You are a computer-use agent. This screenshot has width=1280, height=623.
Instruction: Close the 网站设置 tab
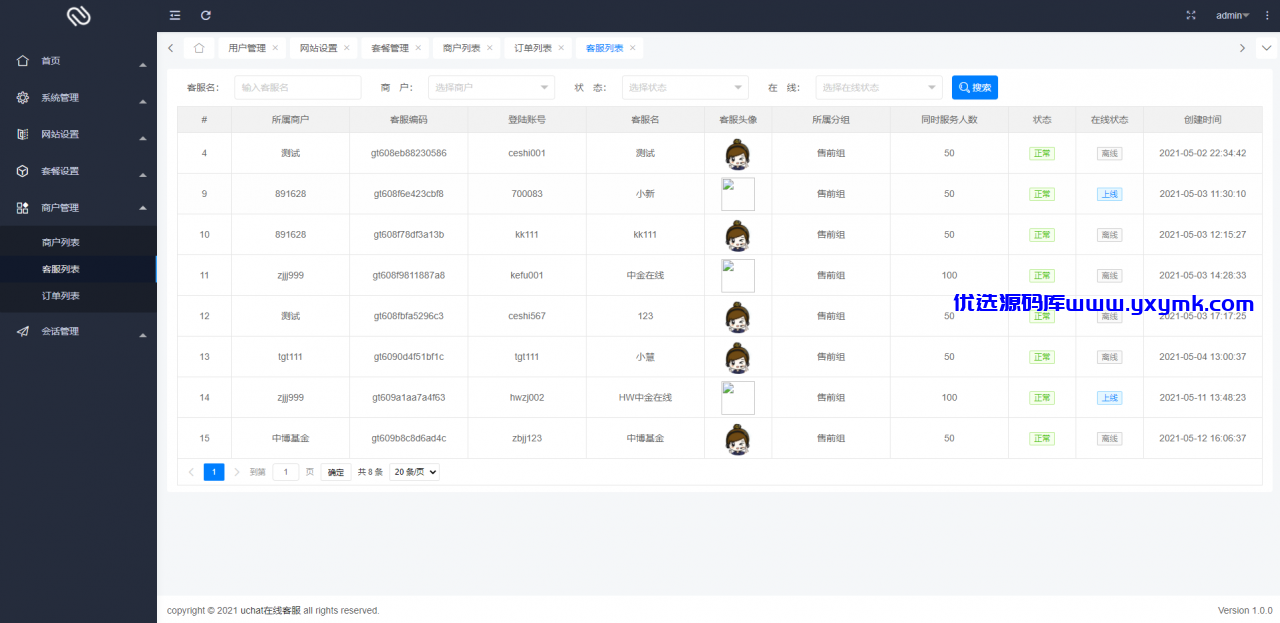tap(347, 47)
